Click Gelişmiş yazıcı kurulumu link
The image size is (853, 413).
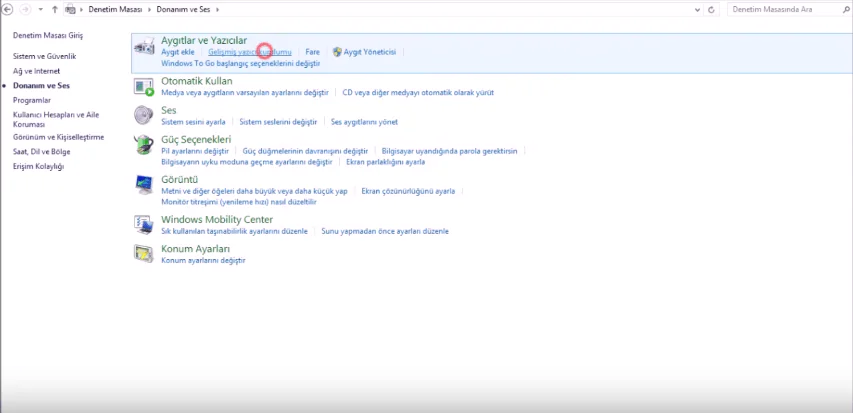click(x=250, y=52)
